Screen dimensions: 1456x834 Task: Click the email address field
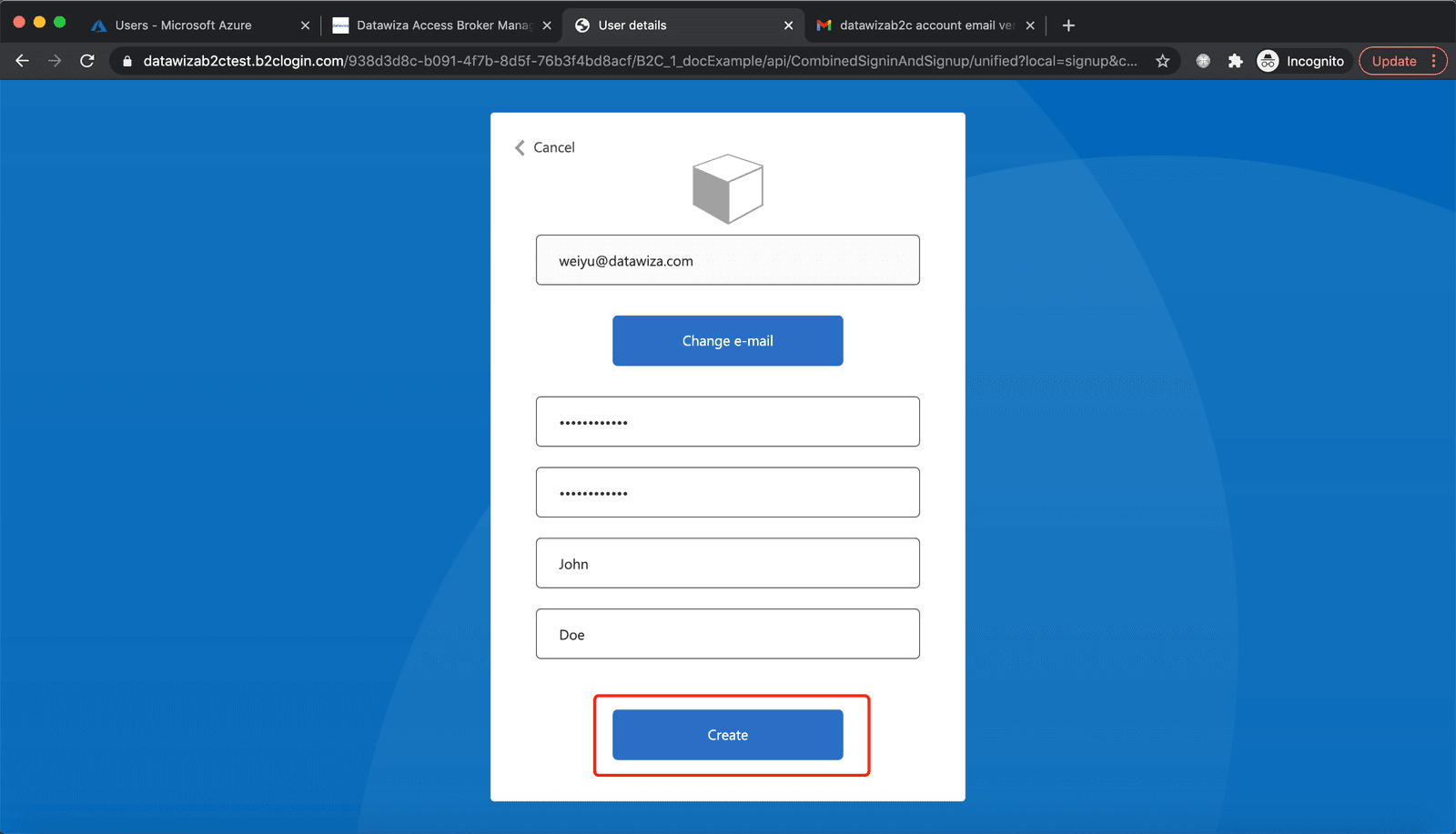pos(727,260)
